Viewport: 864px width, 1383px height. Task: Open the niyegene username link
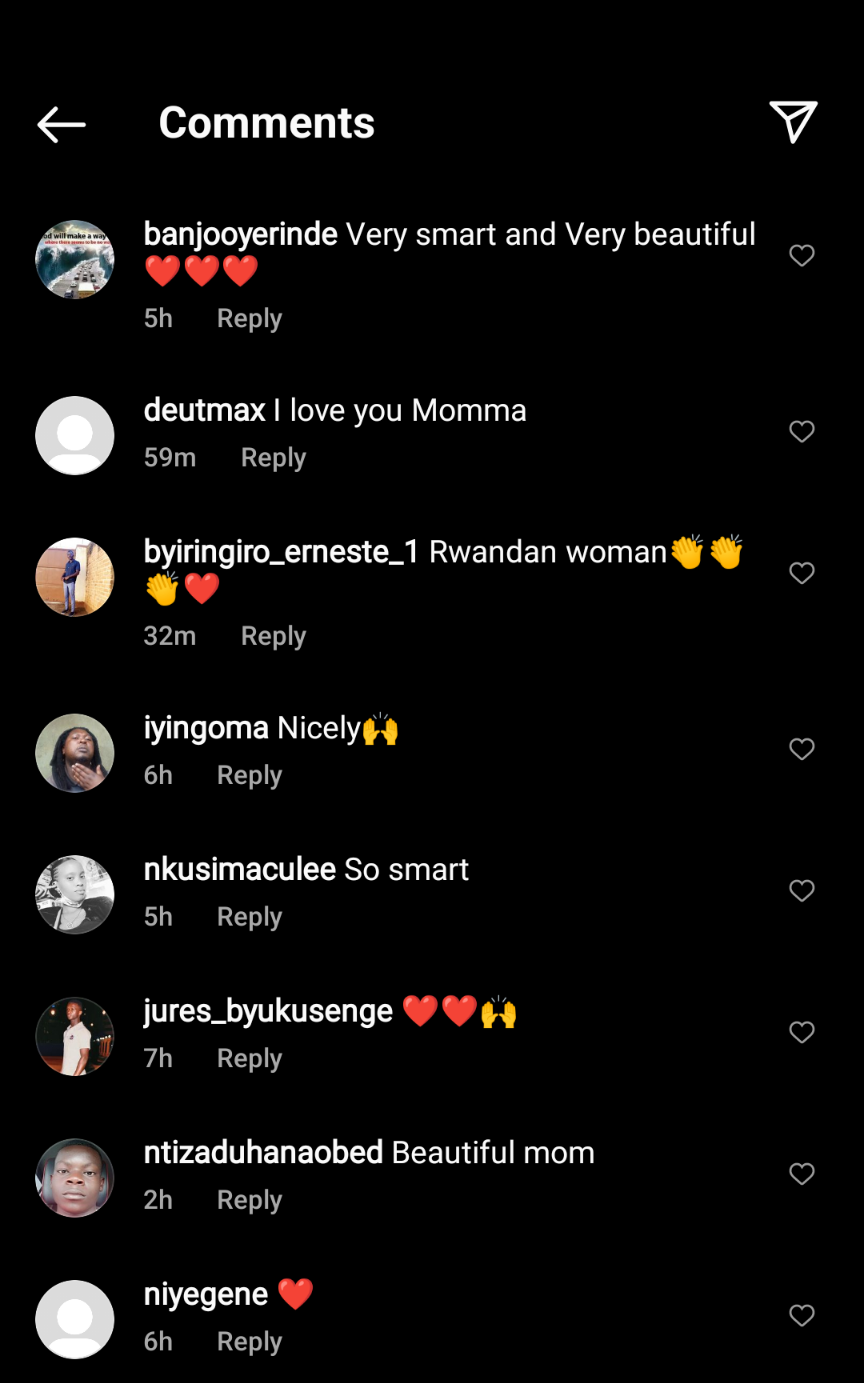pos(206,1294)
